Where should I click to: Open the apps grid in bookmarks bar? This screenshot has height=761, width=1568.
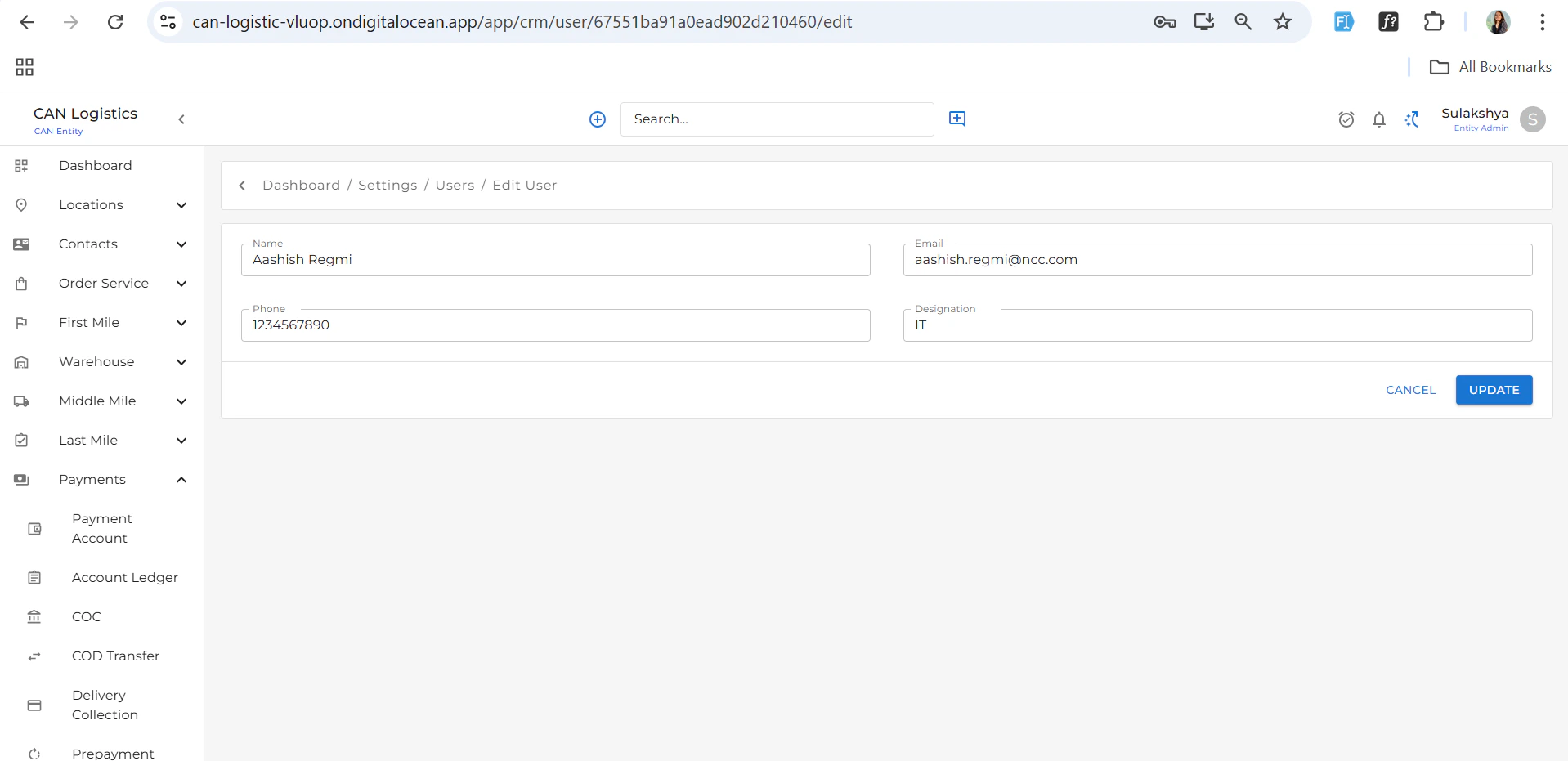pos(25,67)
